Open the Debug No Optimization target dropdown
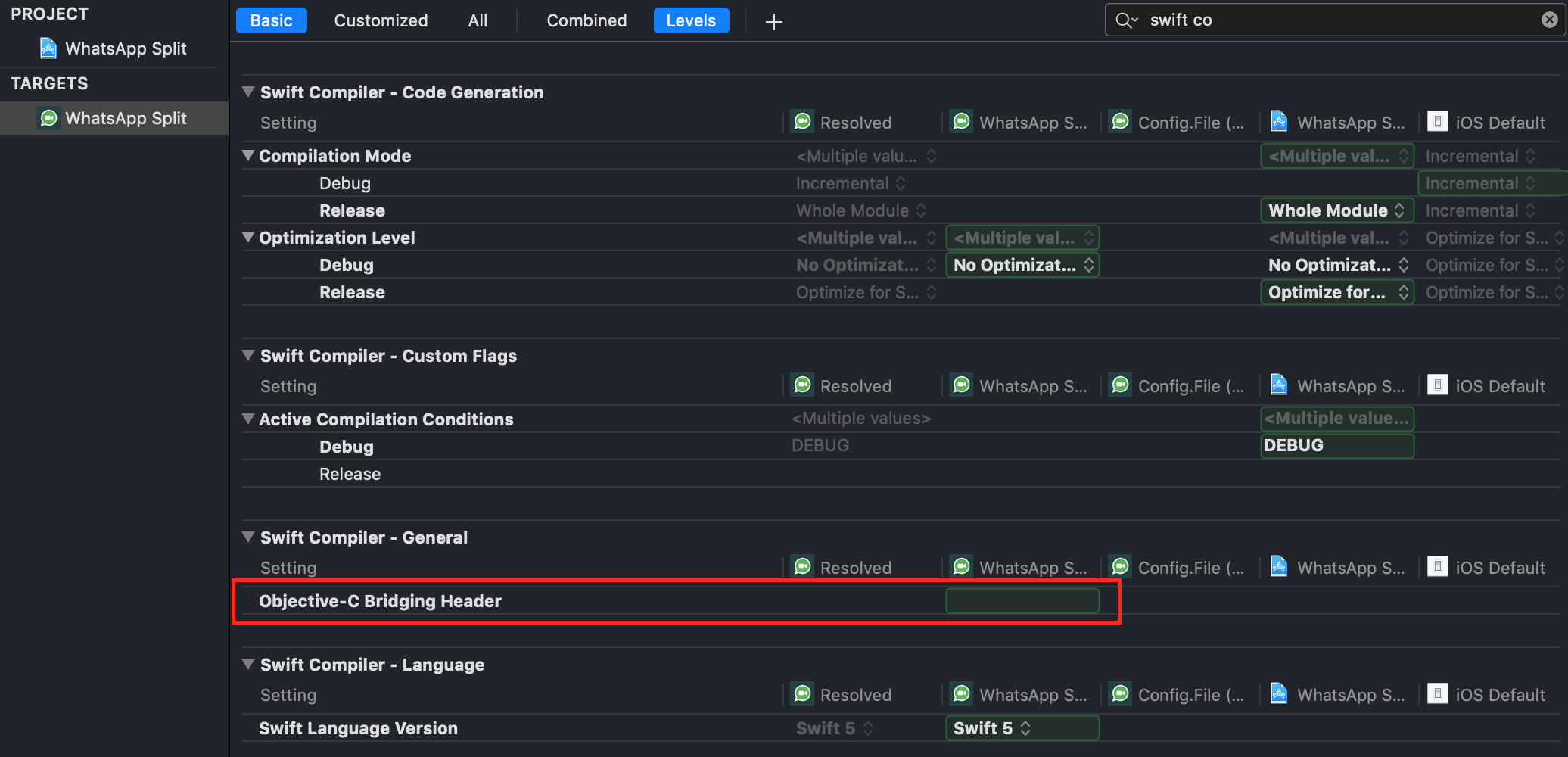This screenshot has width=1568, height=757. coord(1022,265)
